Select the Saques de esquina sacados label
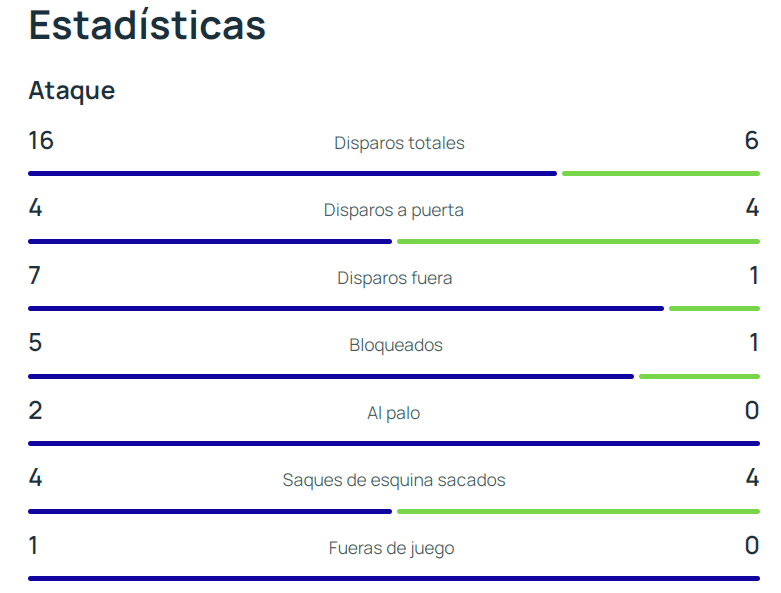 [394, 480]
